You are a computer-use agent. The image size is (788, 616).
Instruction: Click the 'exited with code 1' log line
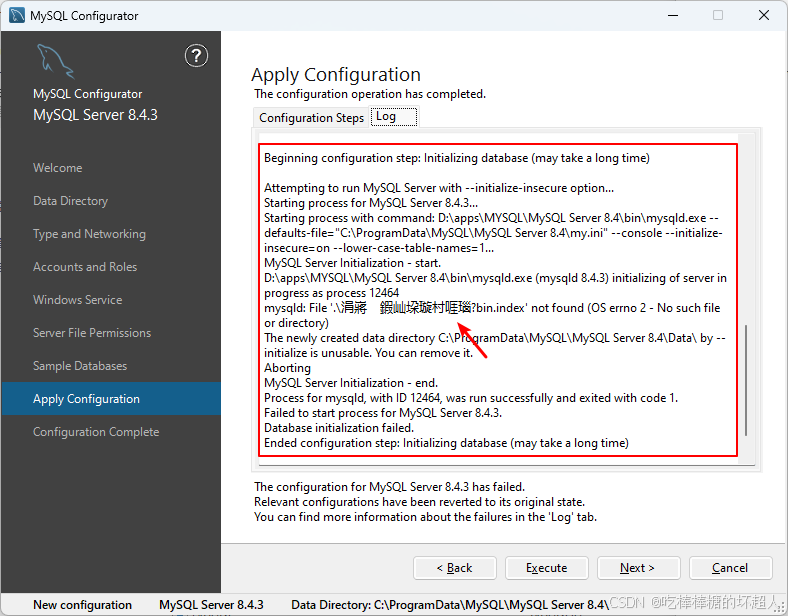[x=471, y=398]
